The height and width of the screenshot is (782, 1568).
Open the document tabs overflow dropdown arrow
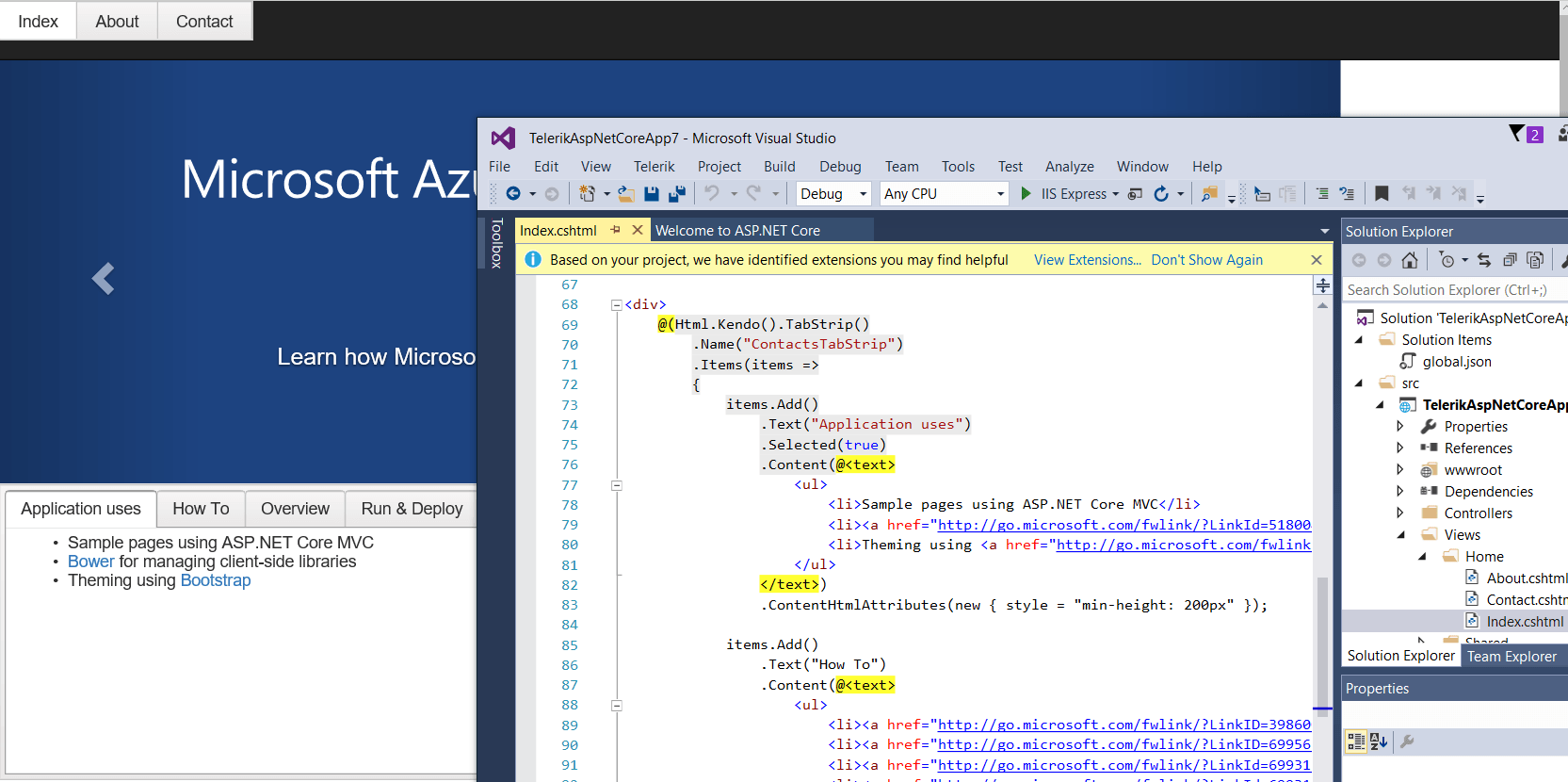(x=1325, y=231)
